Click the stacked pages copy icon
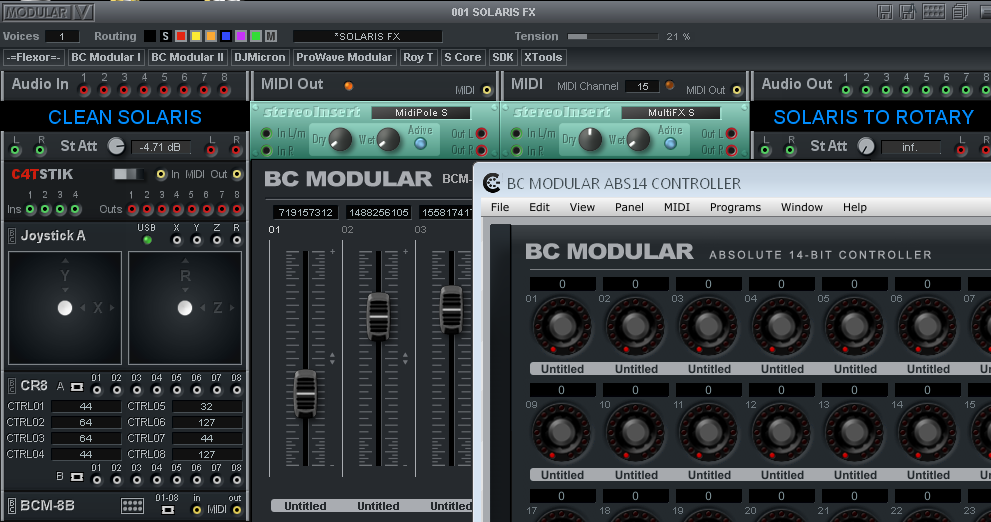Image resolution: width=991 pixels, height=522 pixels. 961,11
